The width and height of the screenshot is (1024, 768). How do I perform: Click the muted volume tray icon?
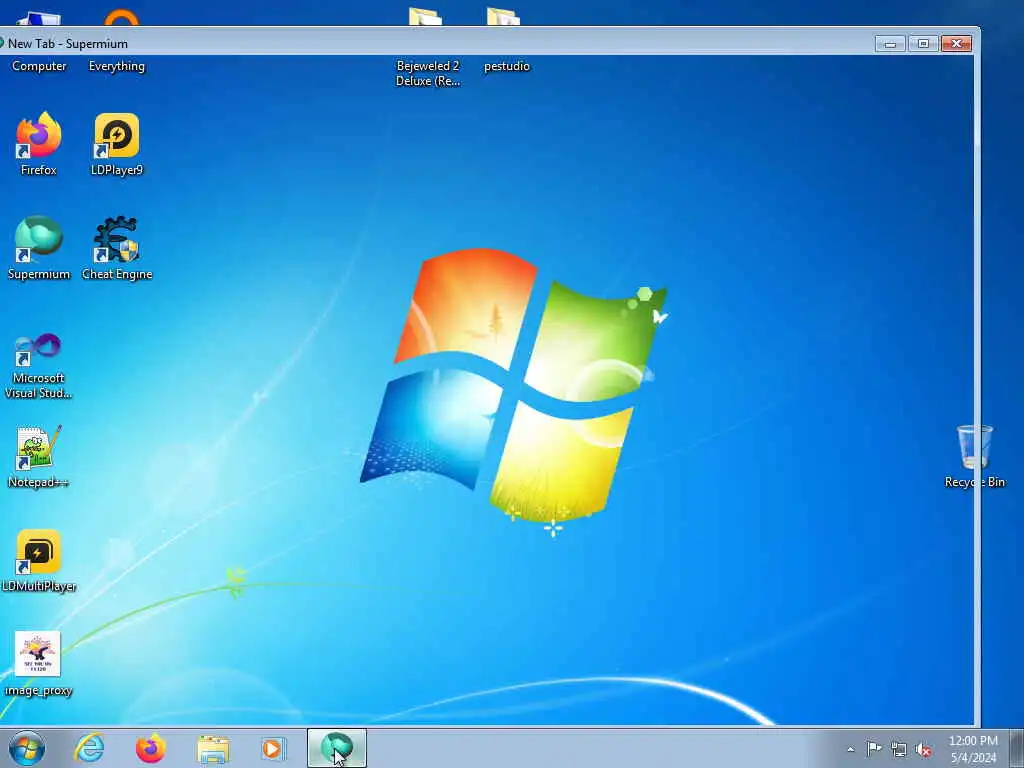point(923,749)
